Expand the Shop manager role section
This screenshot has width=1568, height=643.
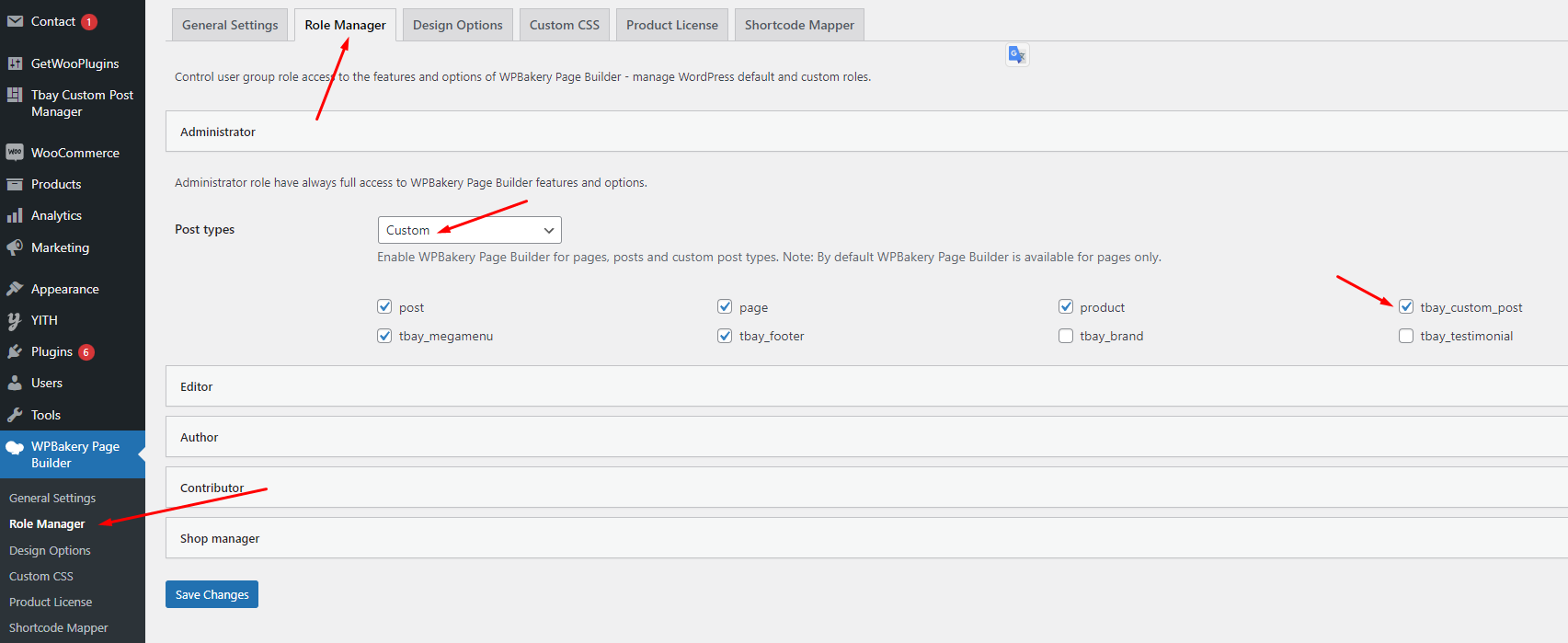click(x=866, y=538)
